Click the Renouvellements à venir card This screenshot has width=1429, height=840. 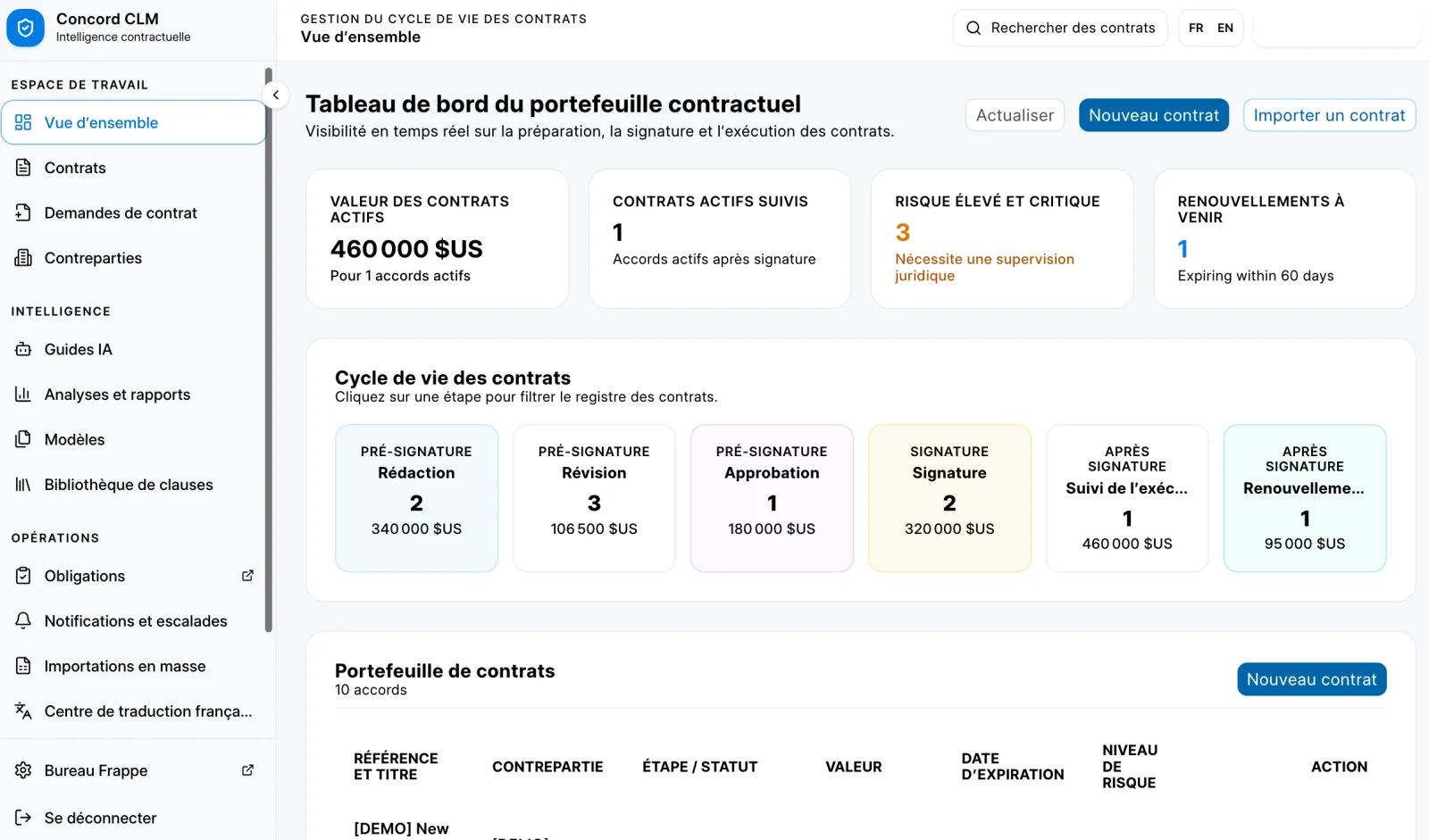coord(1284,239)
